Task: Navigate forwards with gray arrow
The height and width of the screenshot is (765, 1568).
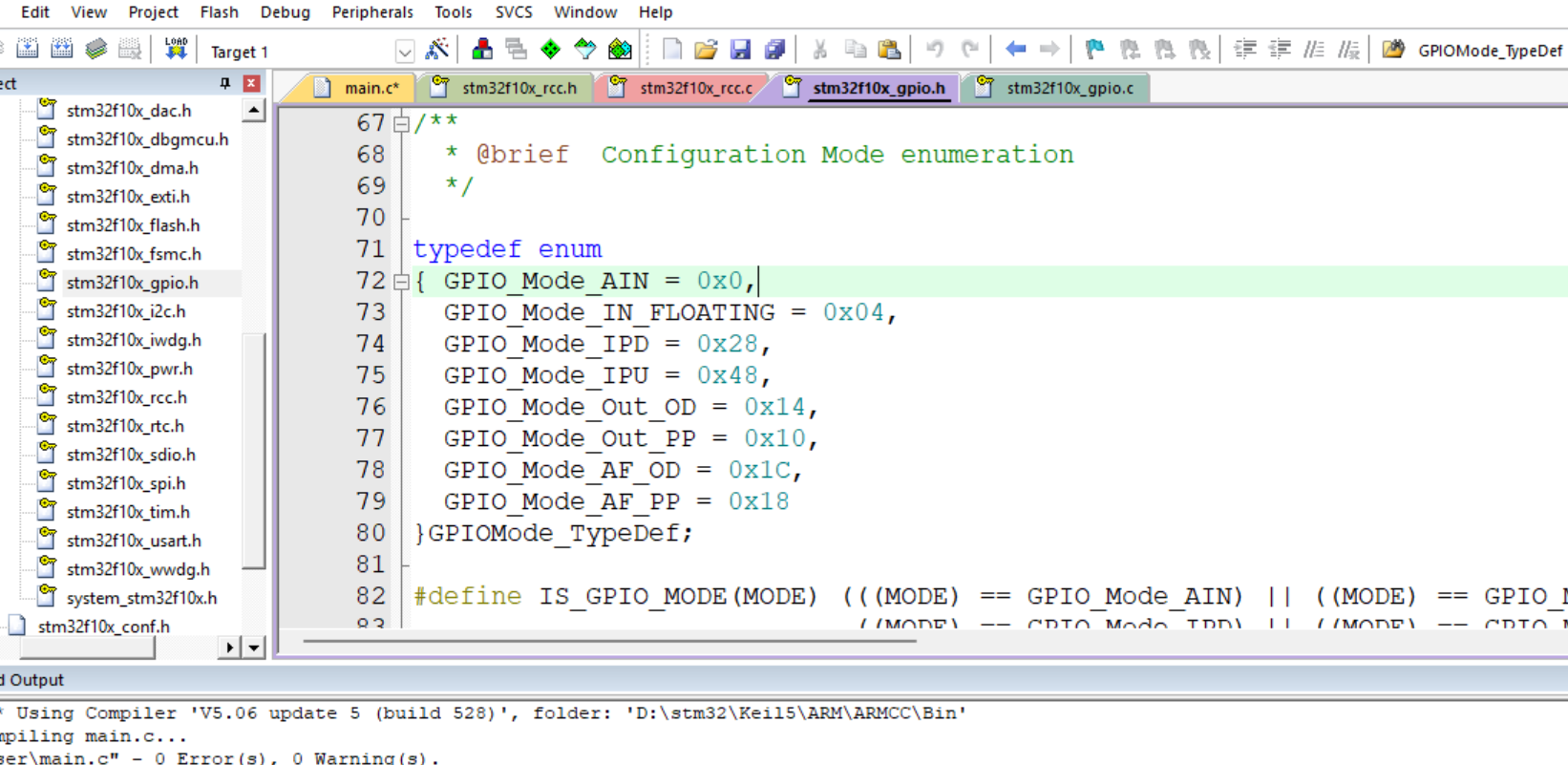Action: click(x=1049, y=50)
